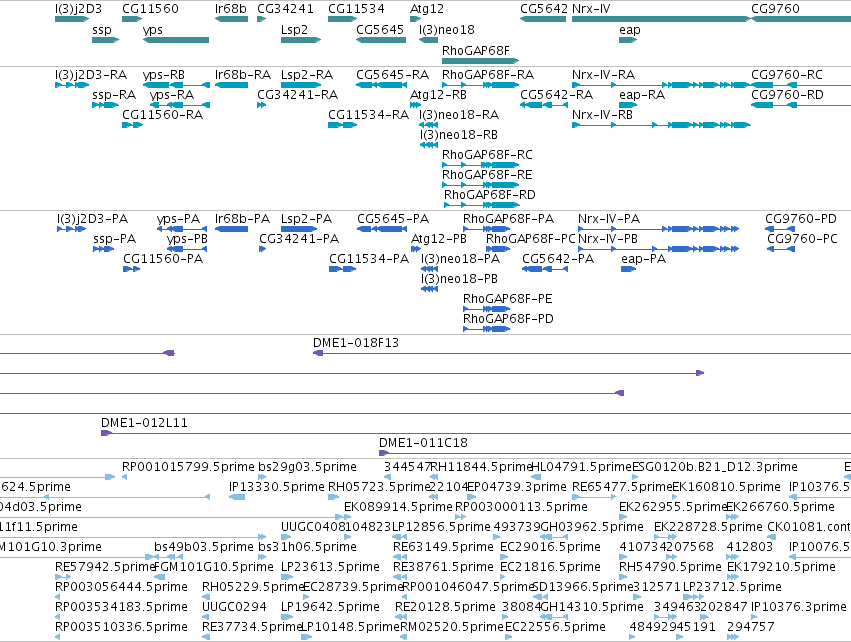Click EST RP001015799.5prime

(188, 467)
